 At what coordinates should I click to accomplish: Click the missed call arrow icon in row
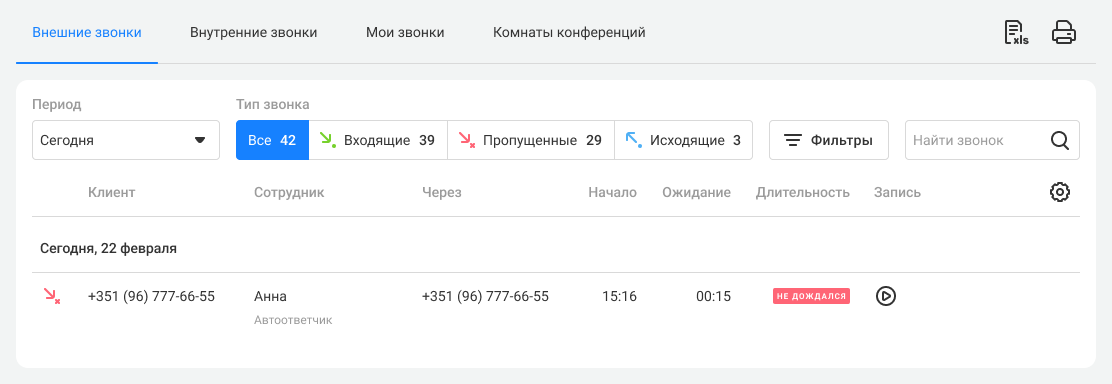[x=52, y=296]
